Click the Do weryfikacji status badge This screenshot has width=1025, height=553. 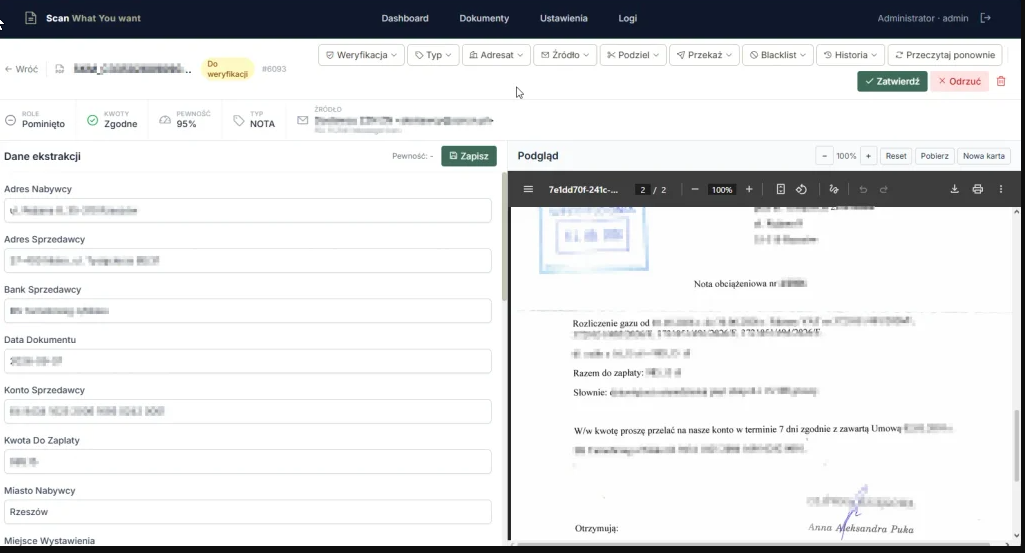[x=227, y=69]
